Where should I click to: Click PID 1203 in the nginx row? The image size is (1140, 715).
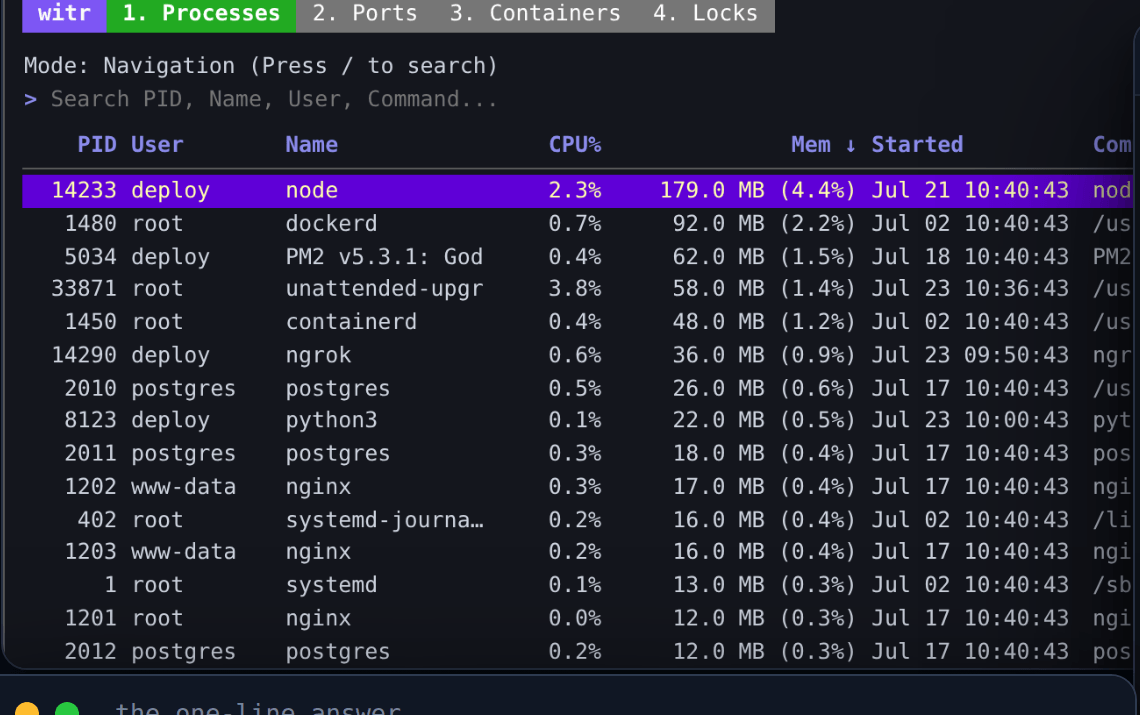pyautogui.click(x=90, y=552)
